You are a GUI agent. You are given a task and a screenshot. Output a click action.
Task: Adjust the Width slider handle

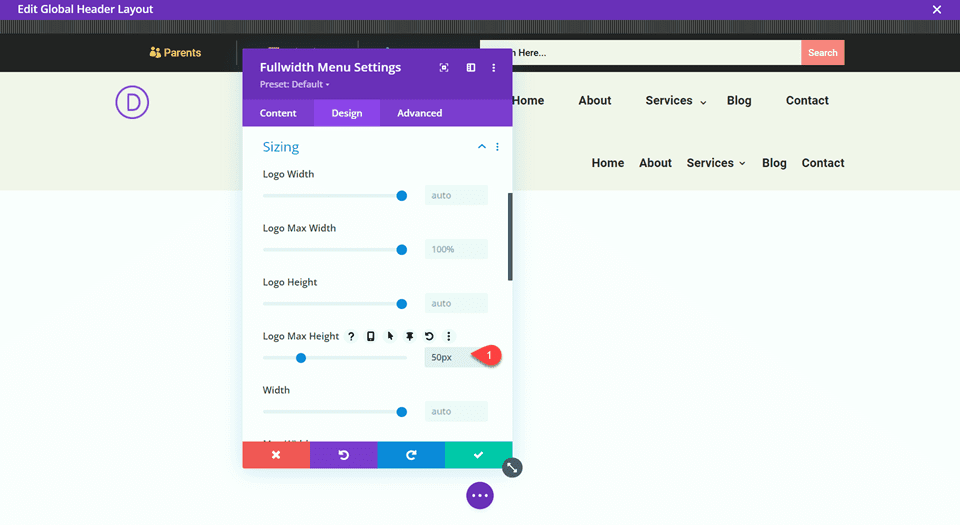click(402, 412)
